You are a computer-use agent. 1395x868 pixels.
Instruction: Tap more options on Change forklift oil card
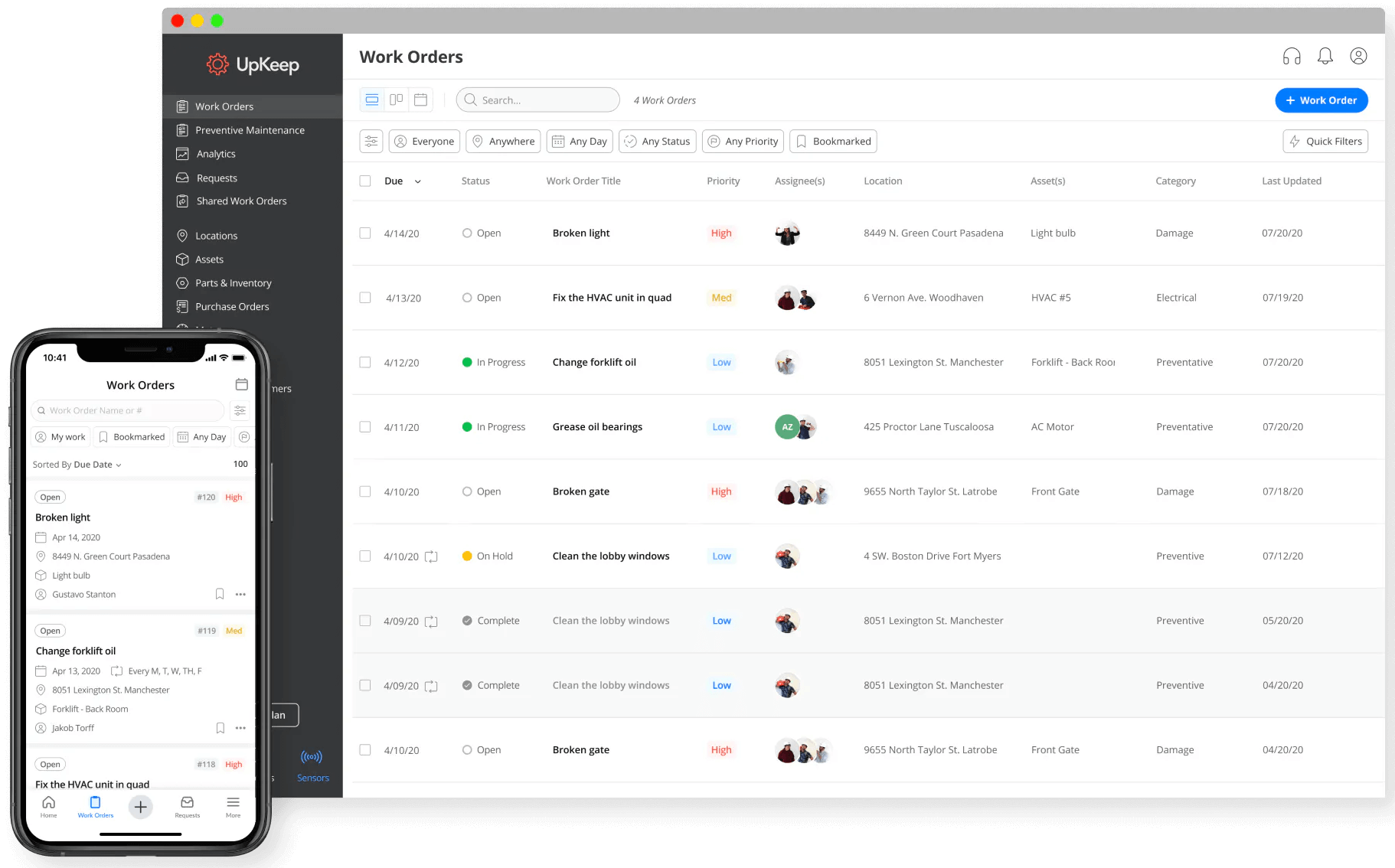[240, 728]
